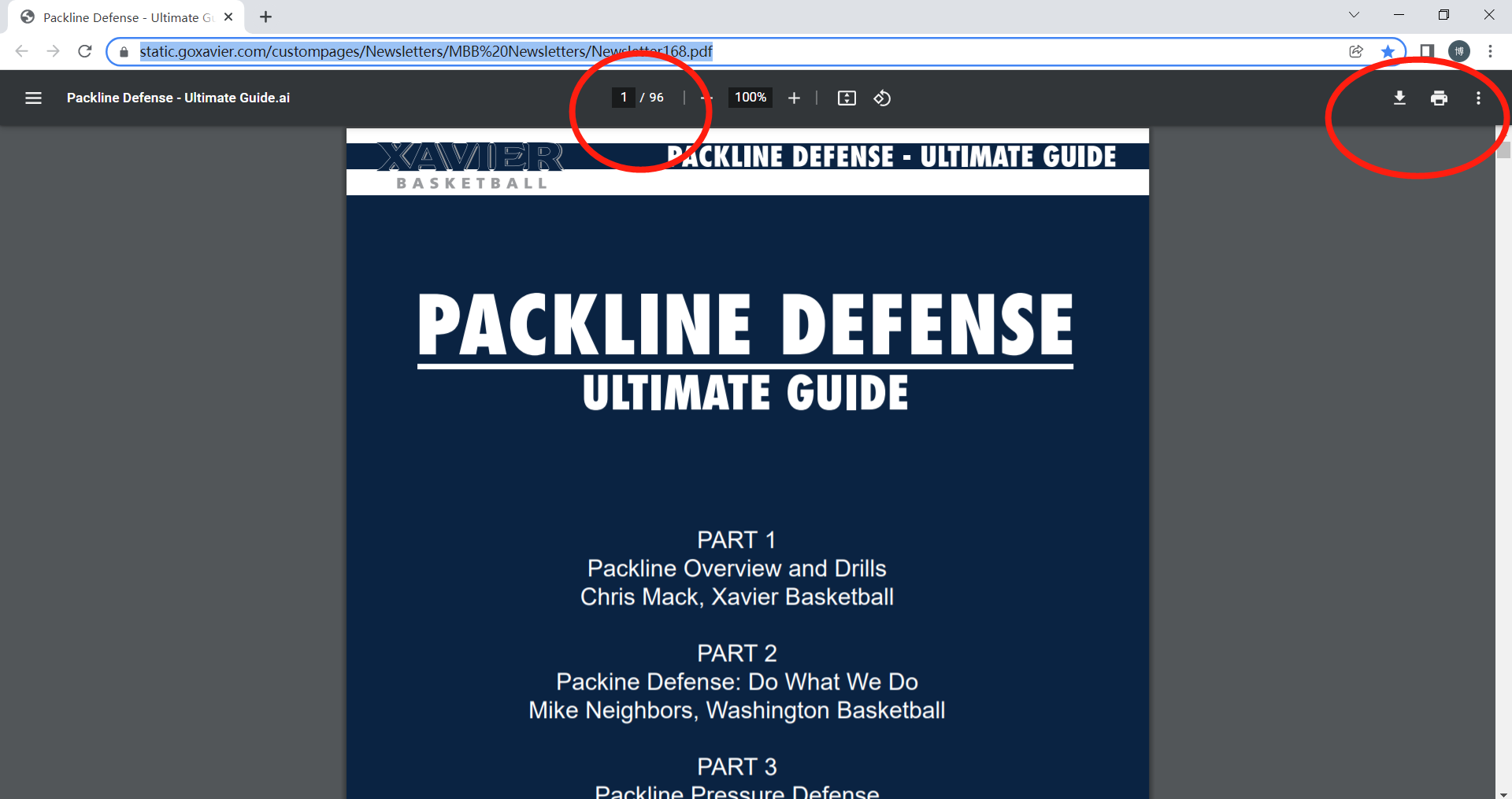Open the Chrome browser menu
1512x799 pixels.
click(1490, 51)
